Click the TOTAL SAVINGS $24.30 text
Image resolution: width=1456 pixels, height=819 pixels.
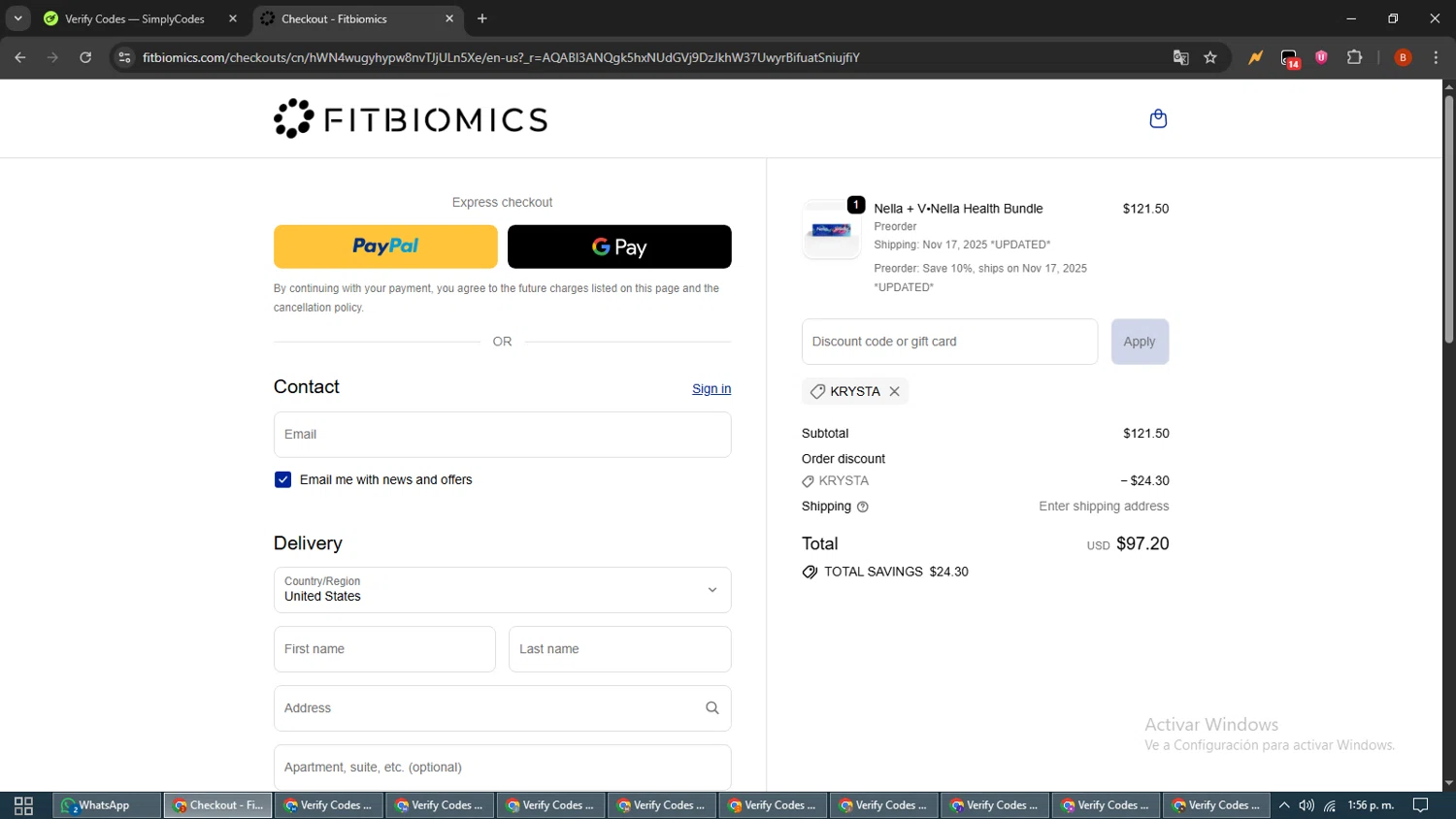tap(896, 572)
